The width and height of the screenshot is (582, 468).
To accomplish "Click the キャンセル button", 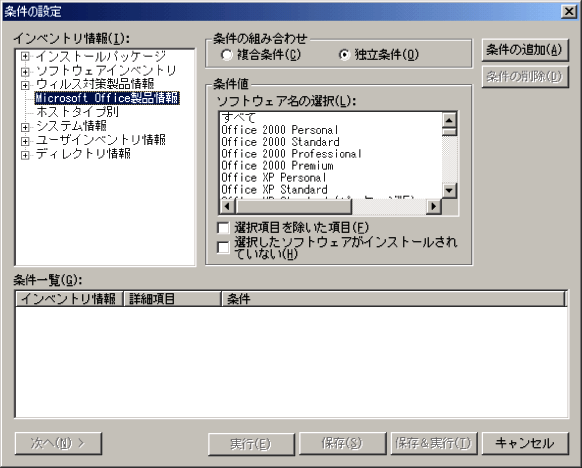I will pos(525,443).
